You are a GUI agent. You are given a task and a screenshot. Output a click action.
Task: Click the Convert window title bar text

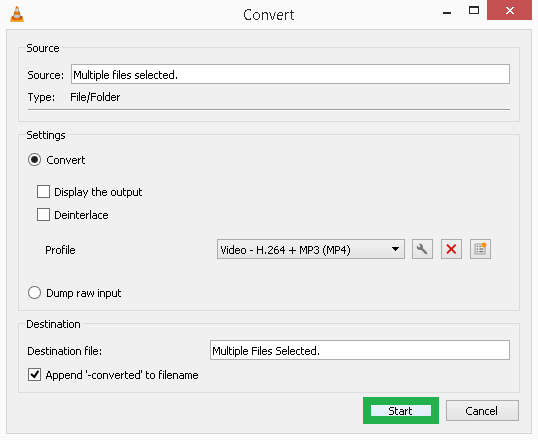click(x=269, y=15)
